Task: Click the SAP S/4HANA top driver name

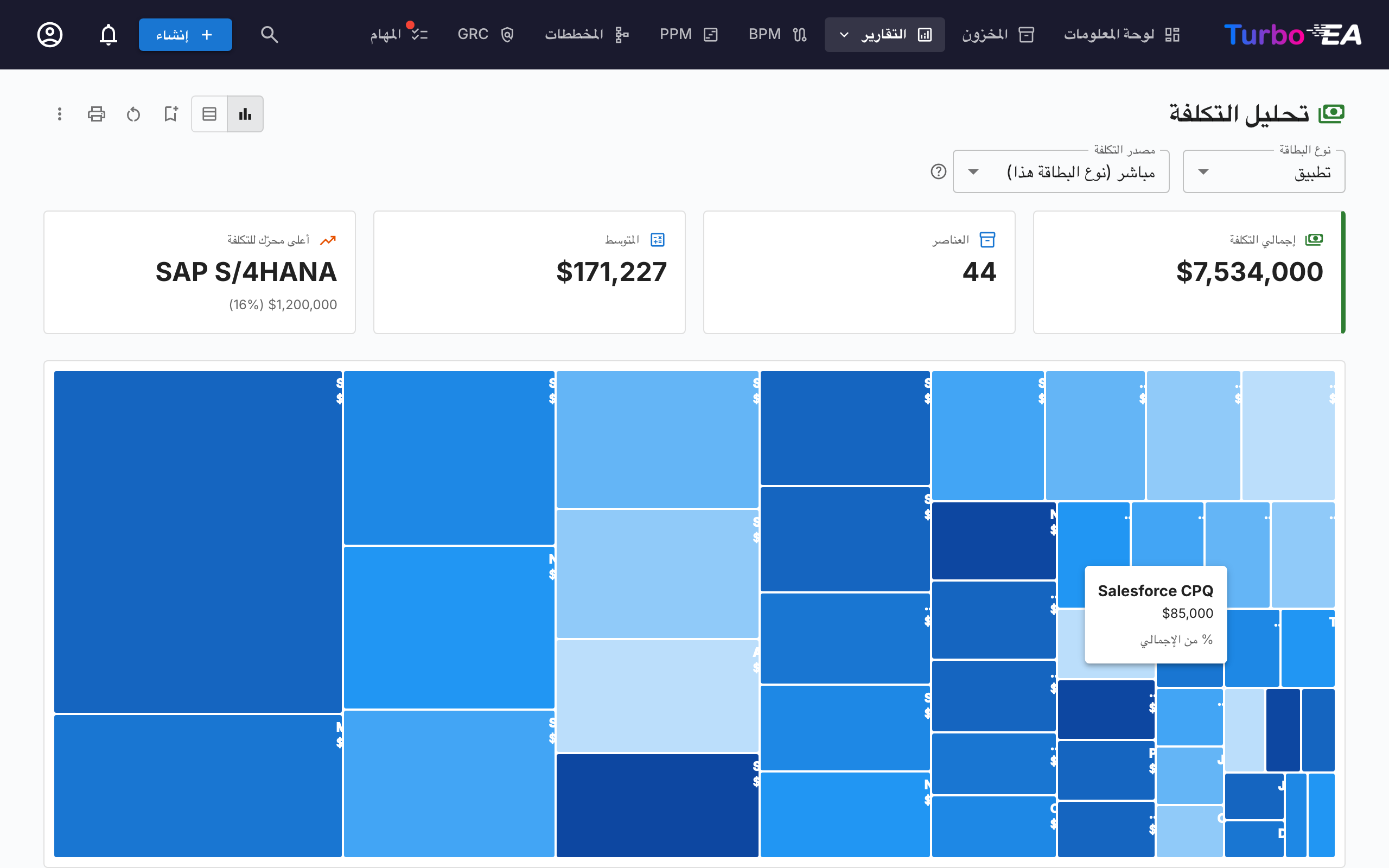Action: tap(246, 272)
